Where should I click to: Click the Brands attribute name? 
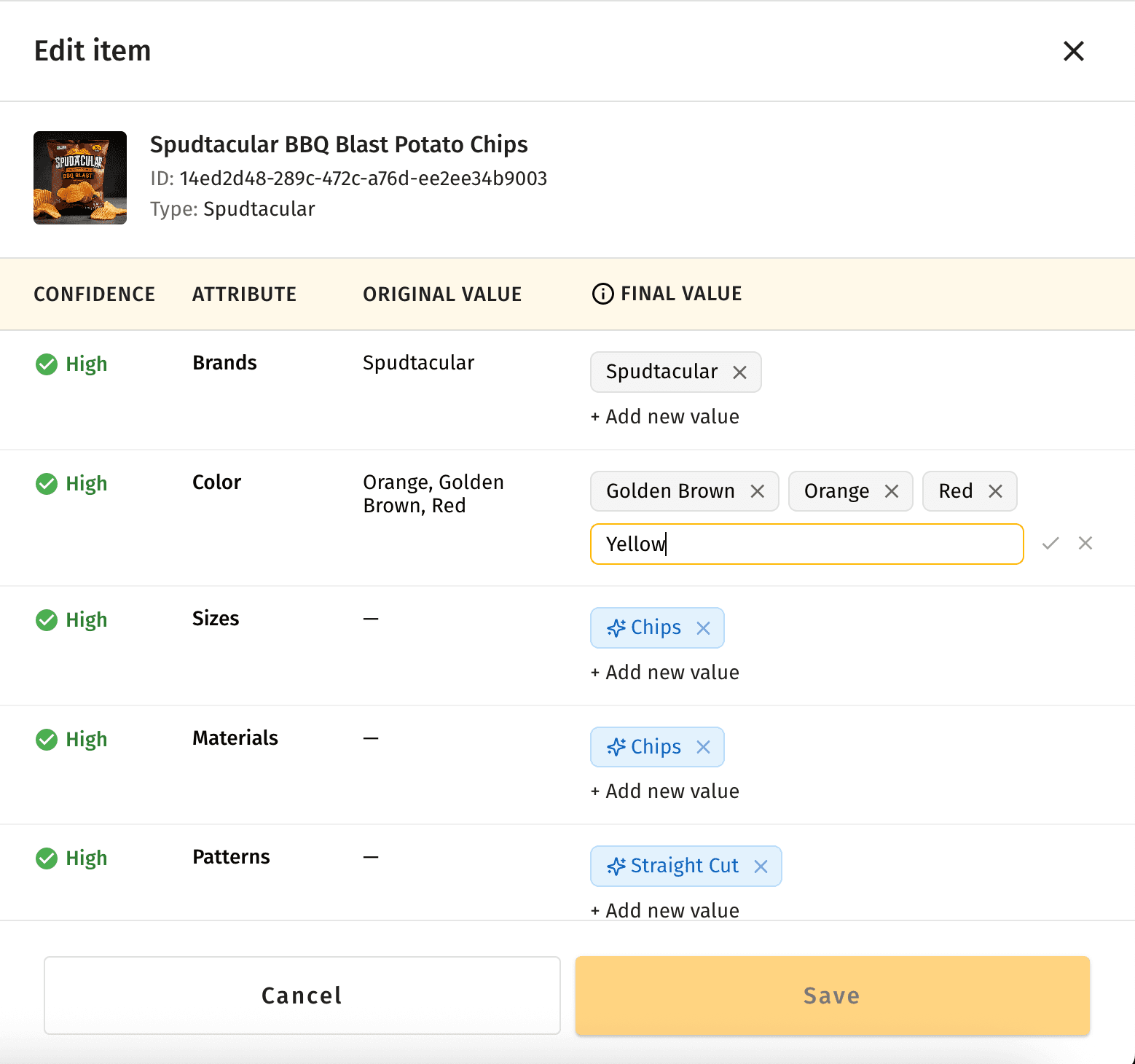pyautogui.click(x=224, y=363)
